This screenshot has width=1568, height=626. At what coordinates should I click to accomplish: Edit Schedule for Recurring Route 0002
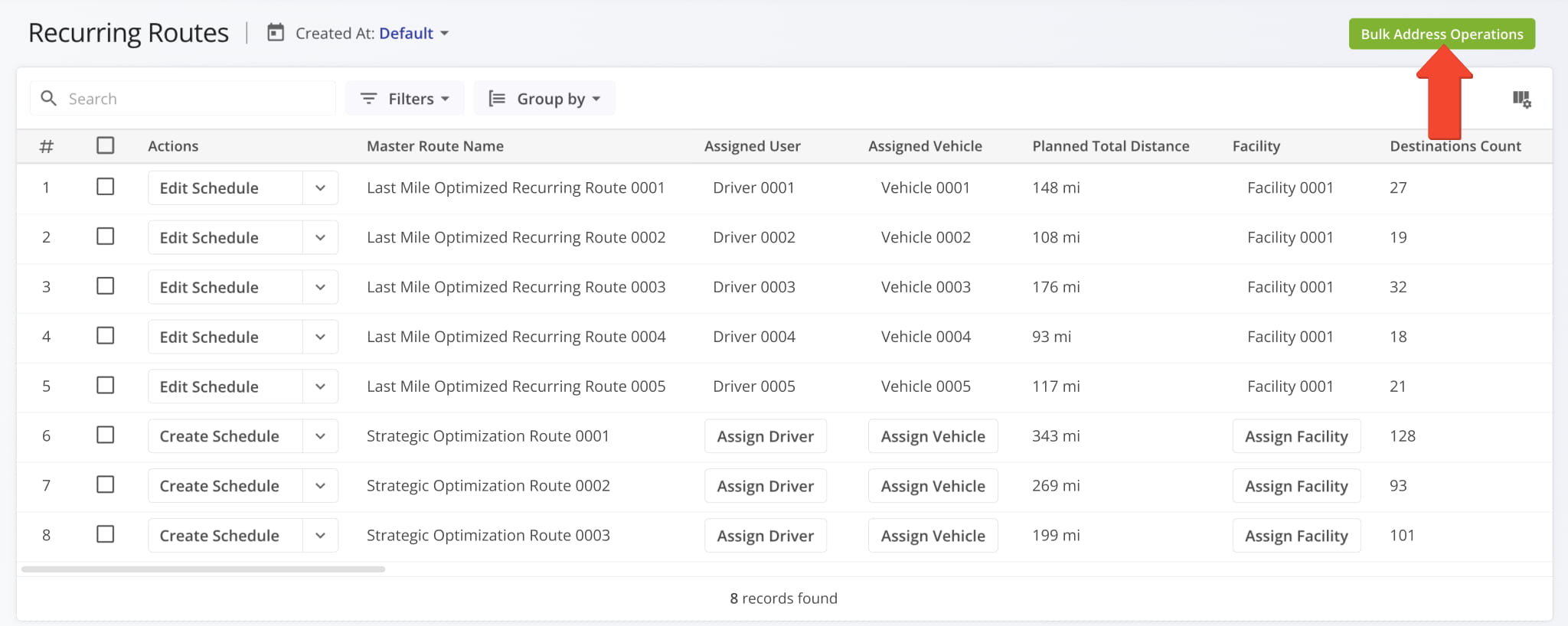tap(225, 237)
